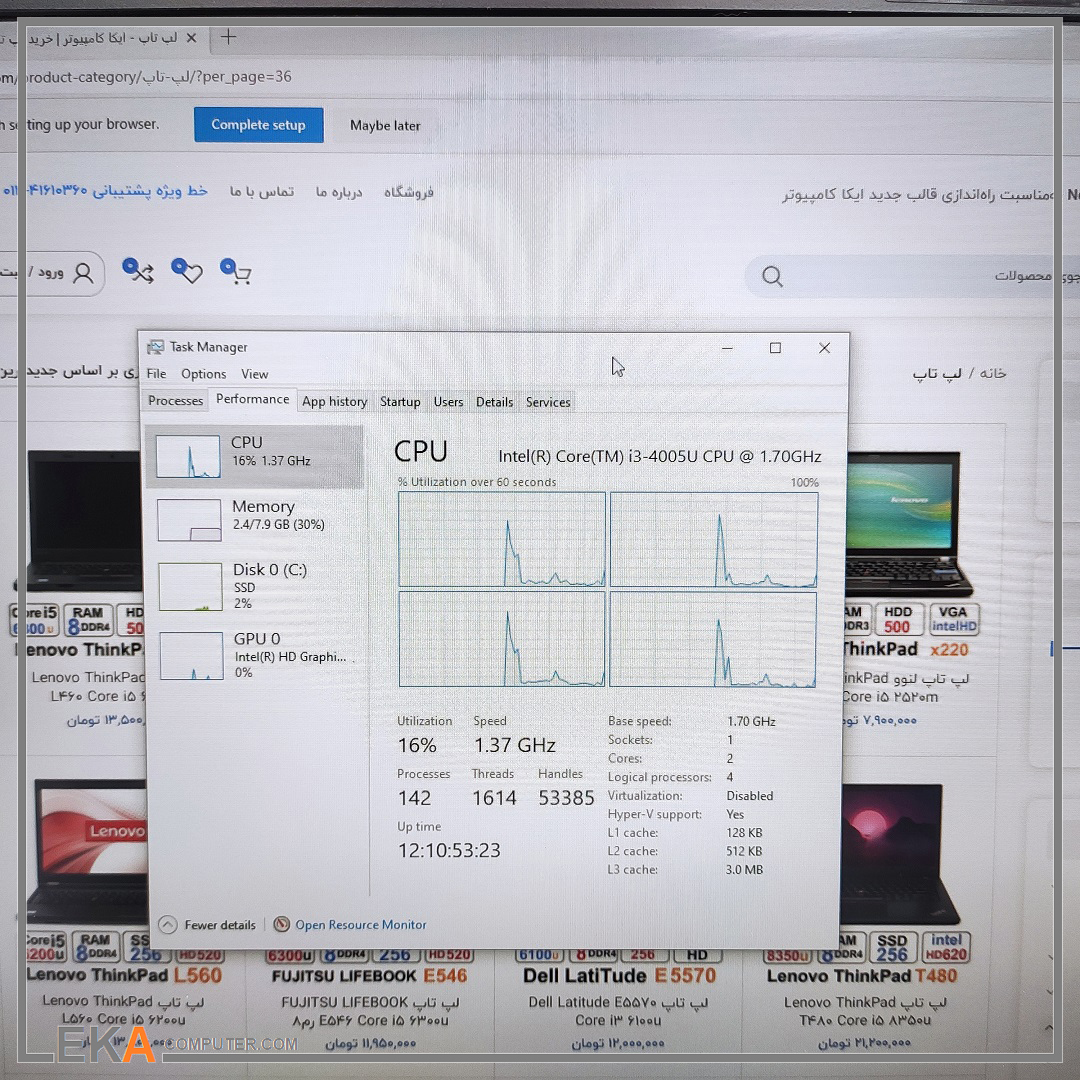This screenshot has width=1080, height=1080.
Task: Click the CPU uptime value 12:10:53:23
Action: point(449,851)
